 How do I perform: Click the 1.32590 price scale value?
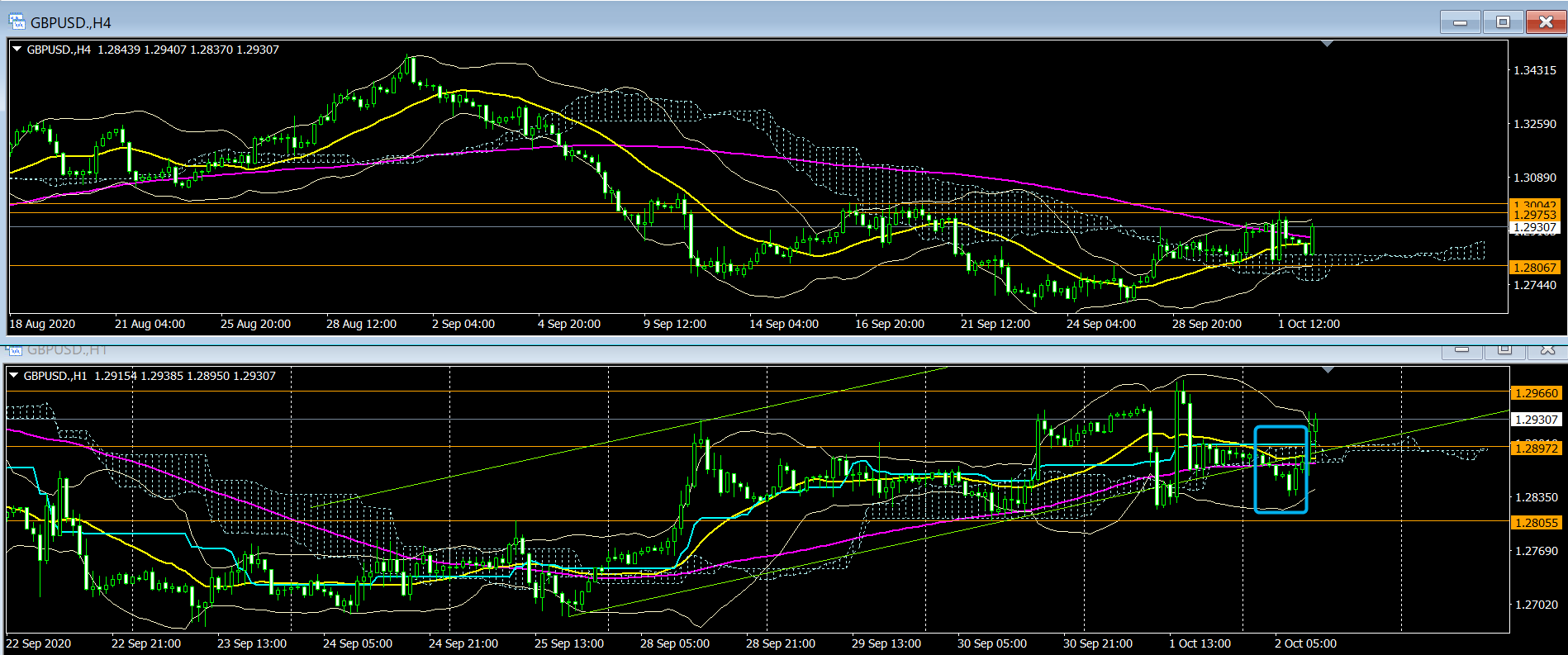click(x=1534, y=124)
